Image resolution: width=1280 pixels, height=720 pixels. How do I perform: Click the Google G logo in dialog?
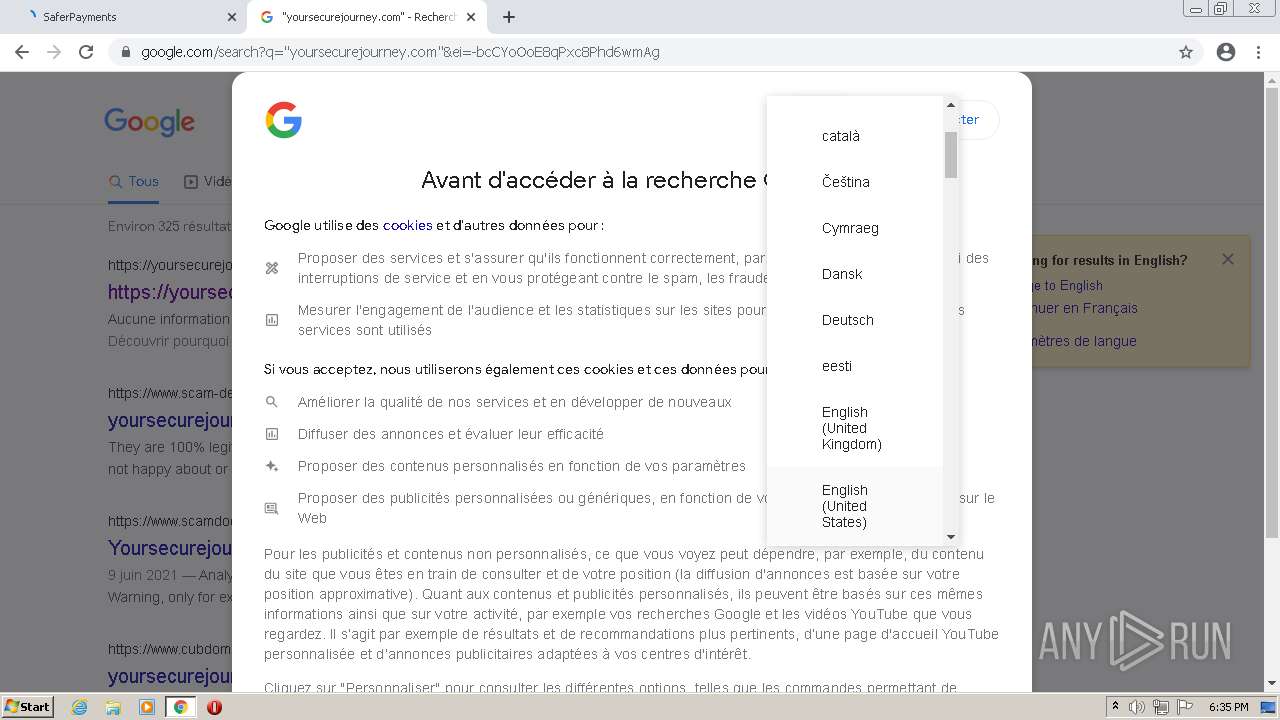pos(284,120)
